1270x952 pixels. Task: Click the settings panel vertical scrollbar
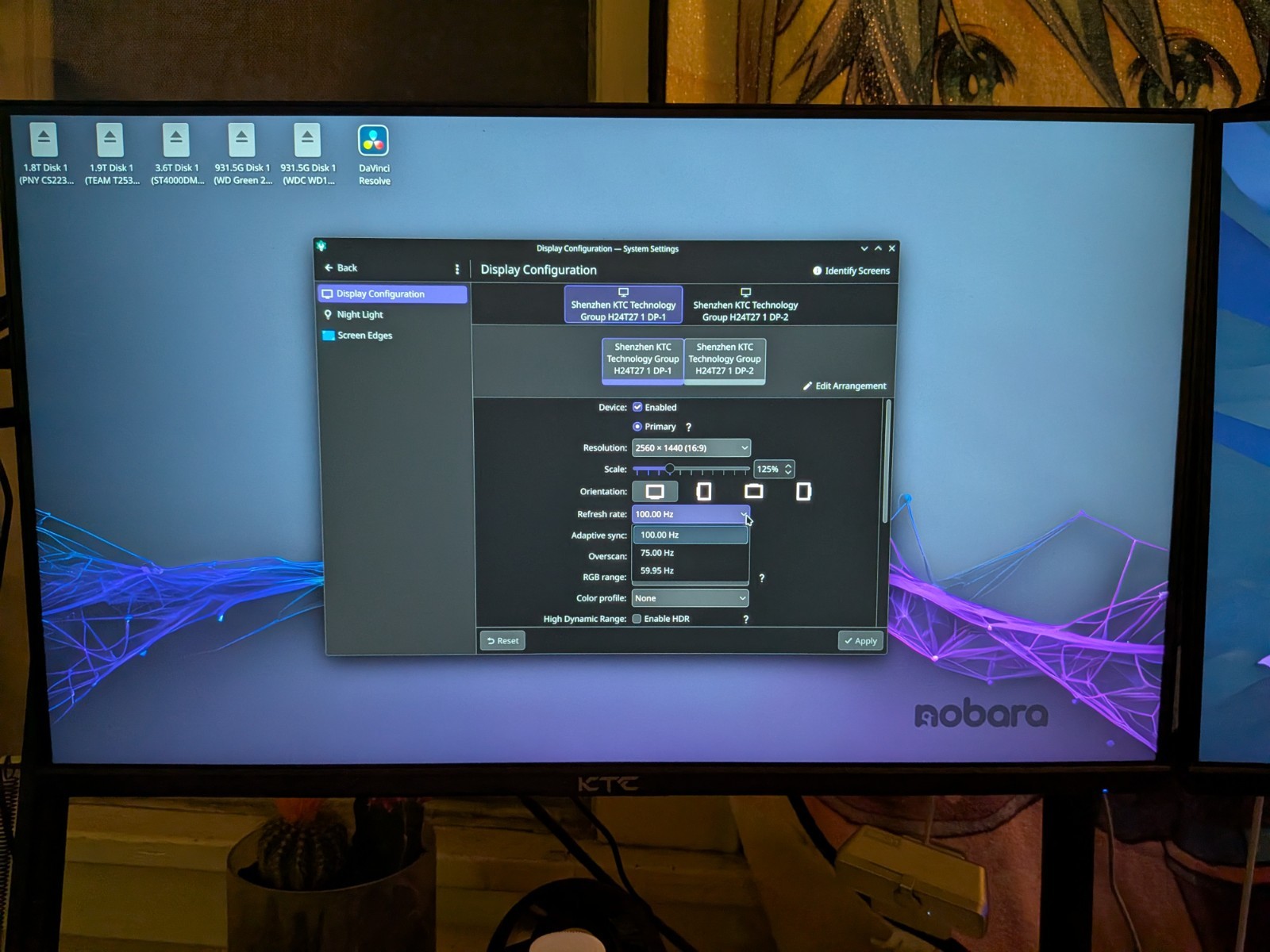[887, 462]
